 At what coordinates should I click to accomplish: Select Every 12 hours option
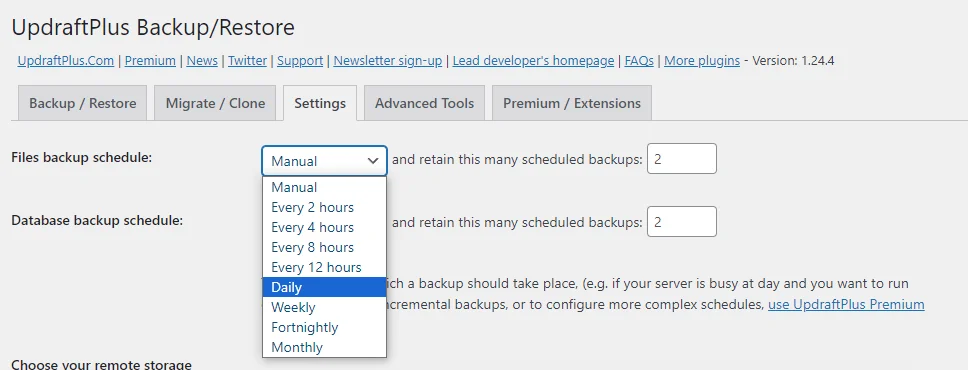coord(325,267)
